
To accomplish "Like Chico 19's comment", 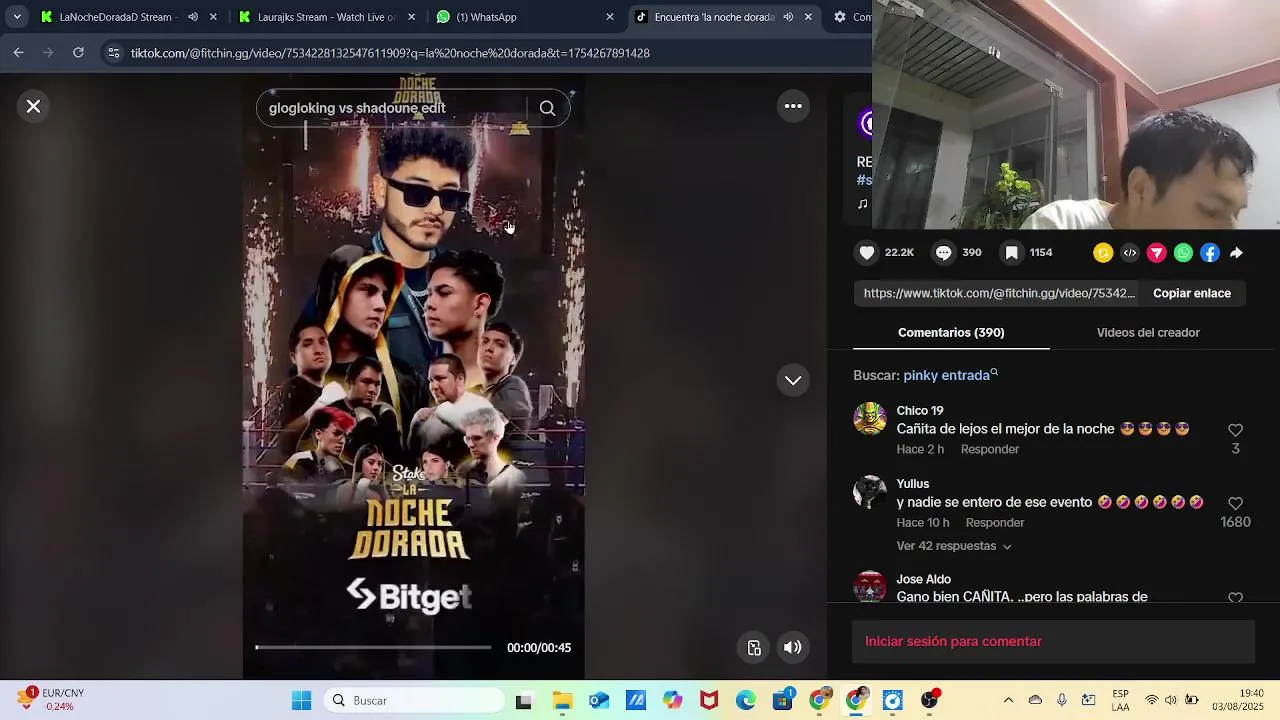I will [x=1235, y=430].
